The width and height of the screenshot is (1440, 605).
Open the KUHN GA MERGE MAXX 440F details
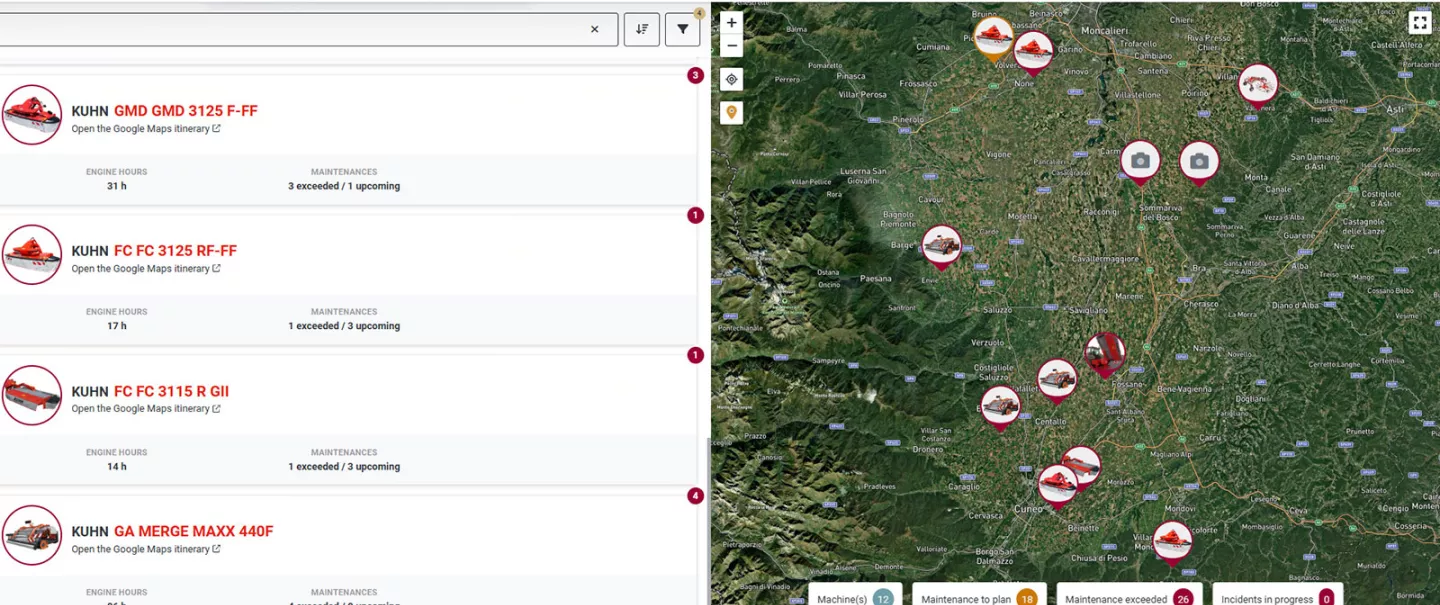172,532
